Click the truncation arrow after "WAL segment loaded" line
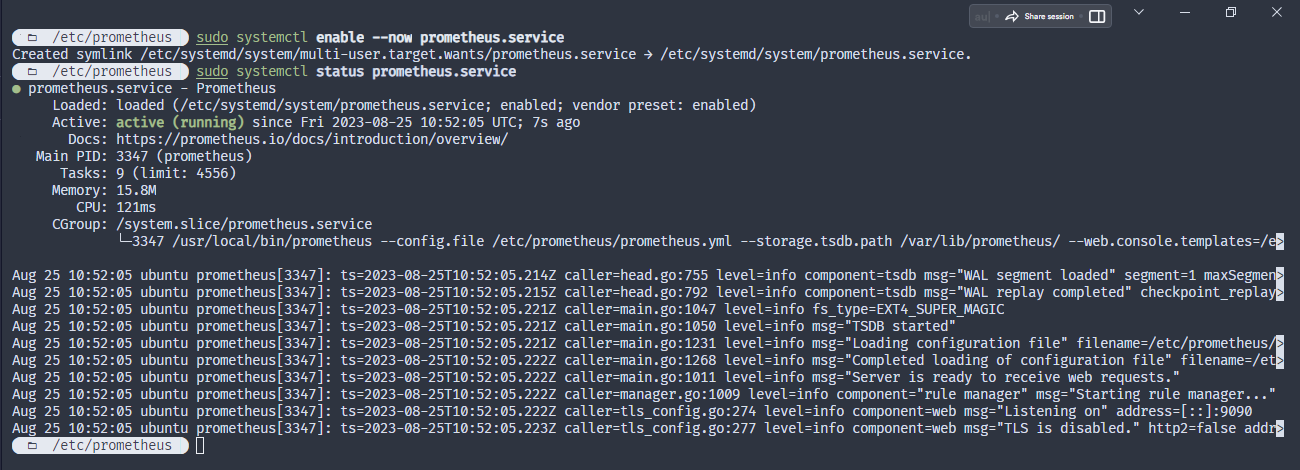1300x470 pixels. click(1280, 275)
